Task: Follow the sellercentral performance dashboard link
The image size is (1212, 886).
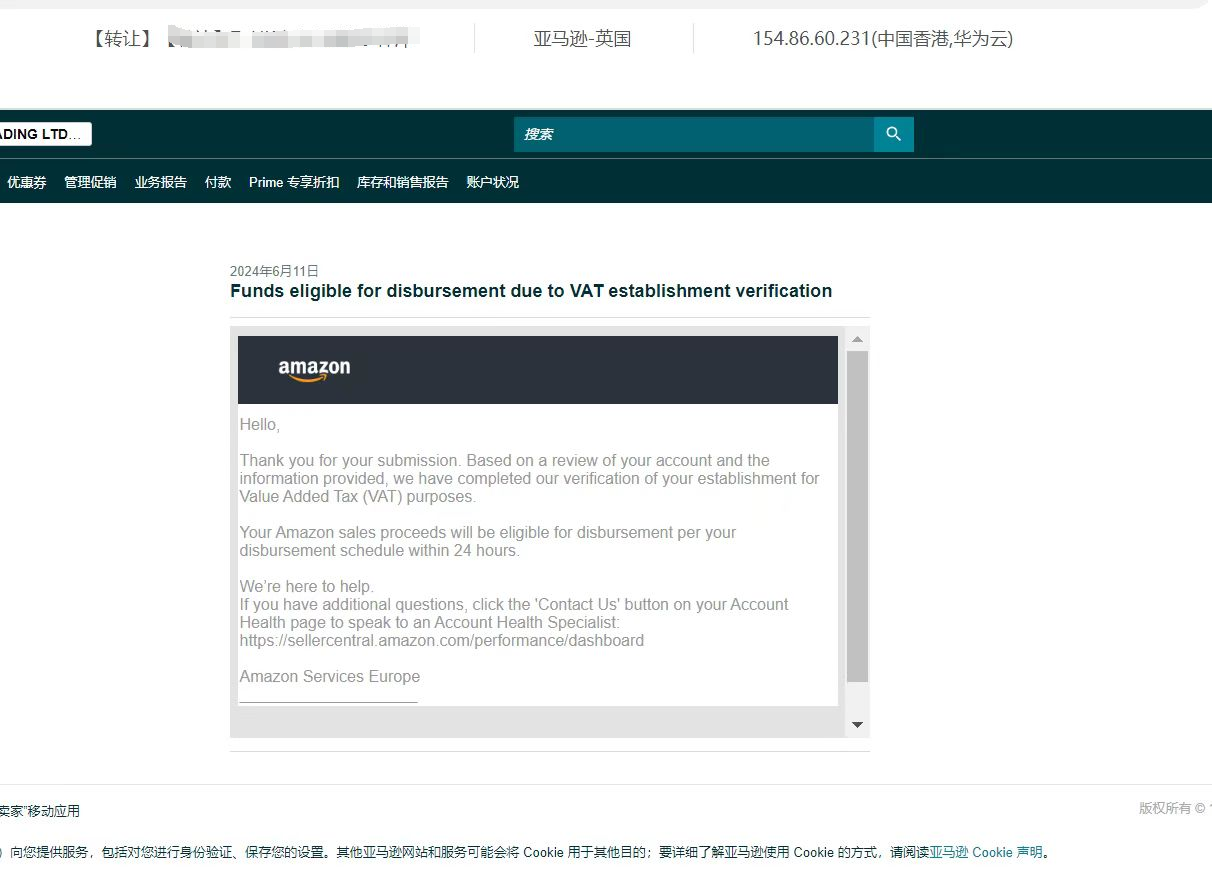Action: tap(441, 640)
